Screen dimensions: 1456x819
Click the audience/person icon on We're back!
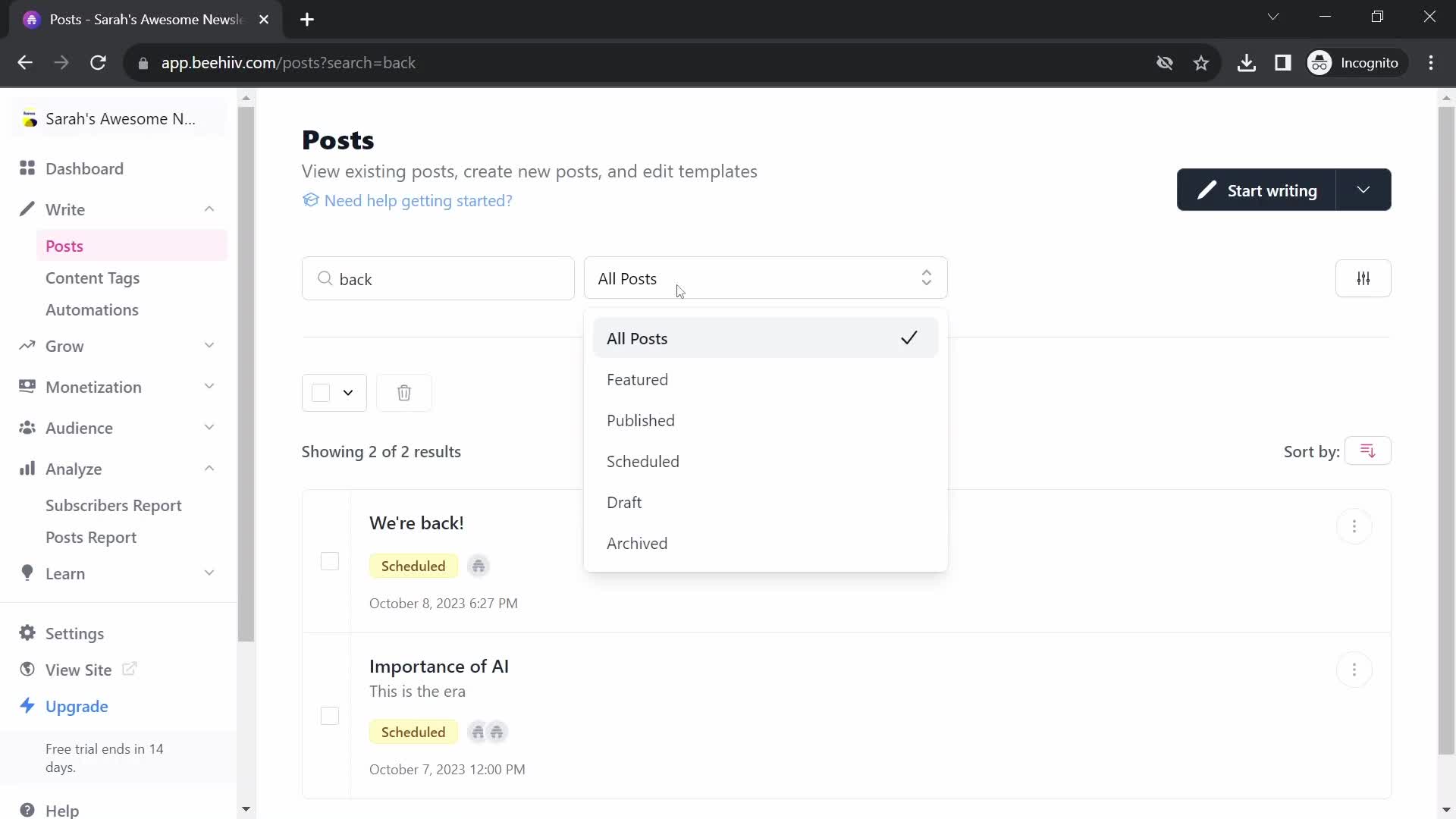pos(477,566)
